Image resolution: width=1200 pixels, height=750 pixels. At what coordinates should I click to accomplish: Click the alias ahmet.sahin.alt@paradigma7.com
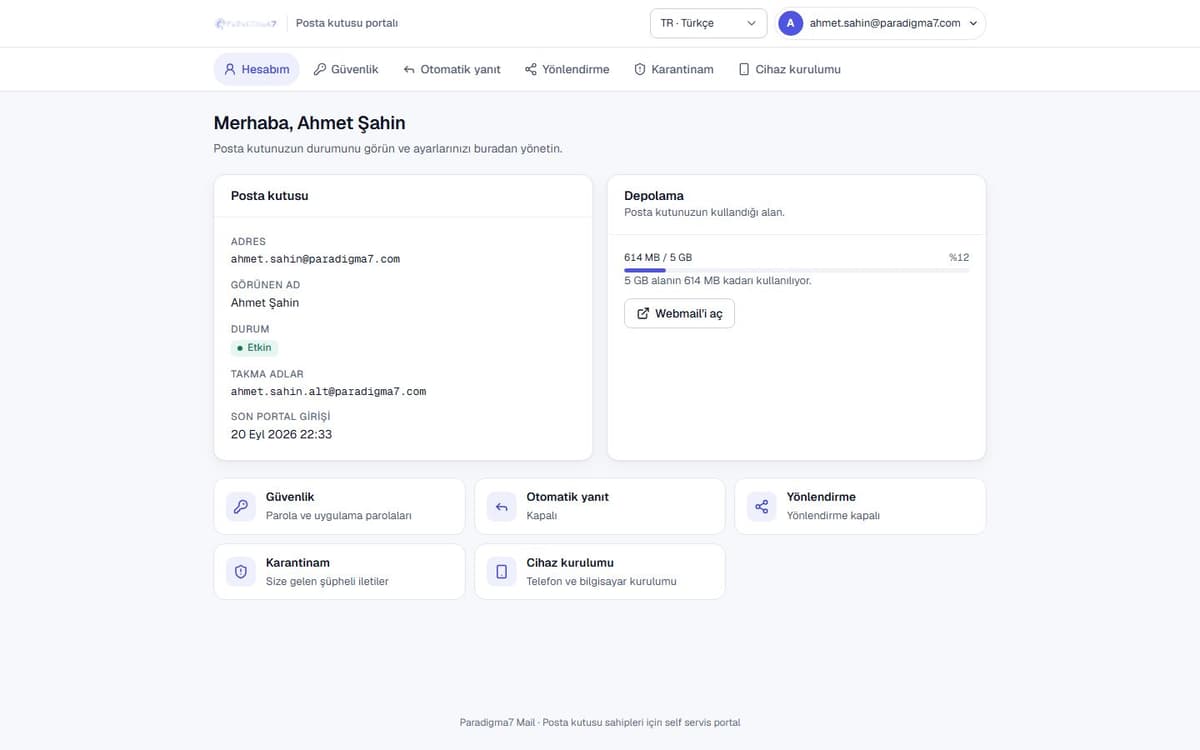point(328,392)
